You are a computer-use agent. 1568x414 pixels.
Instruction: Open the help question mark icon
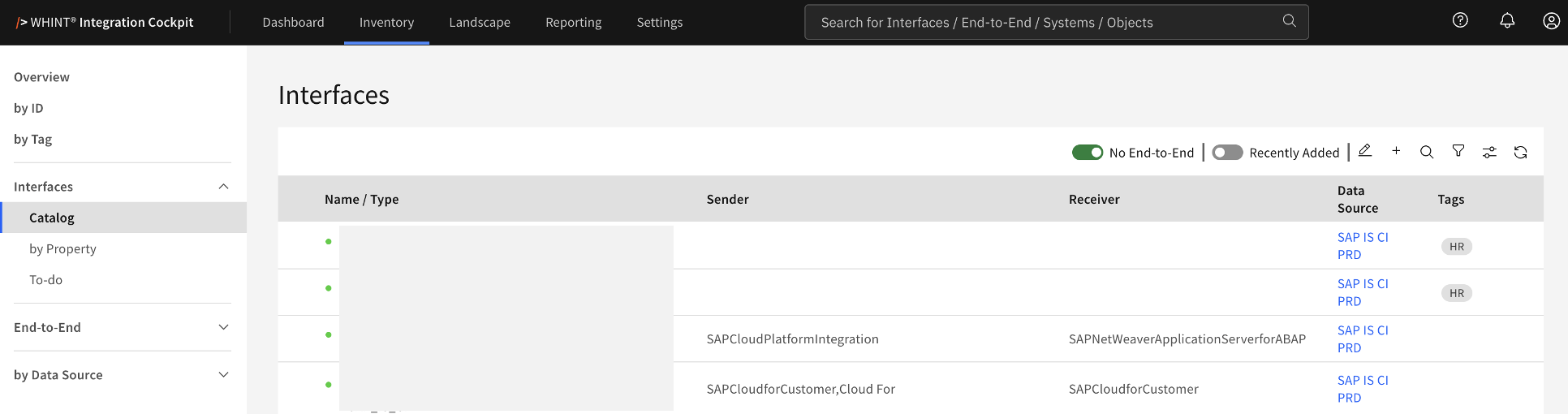[1460, 21]
